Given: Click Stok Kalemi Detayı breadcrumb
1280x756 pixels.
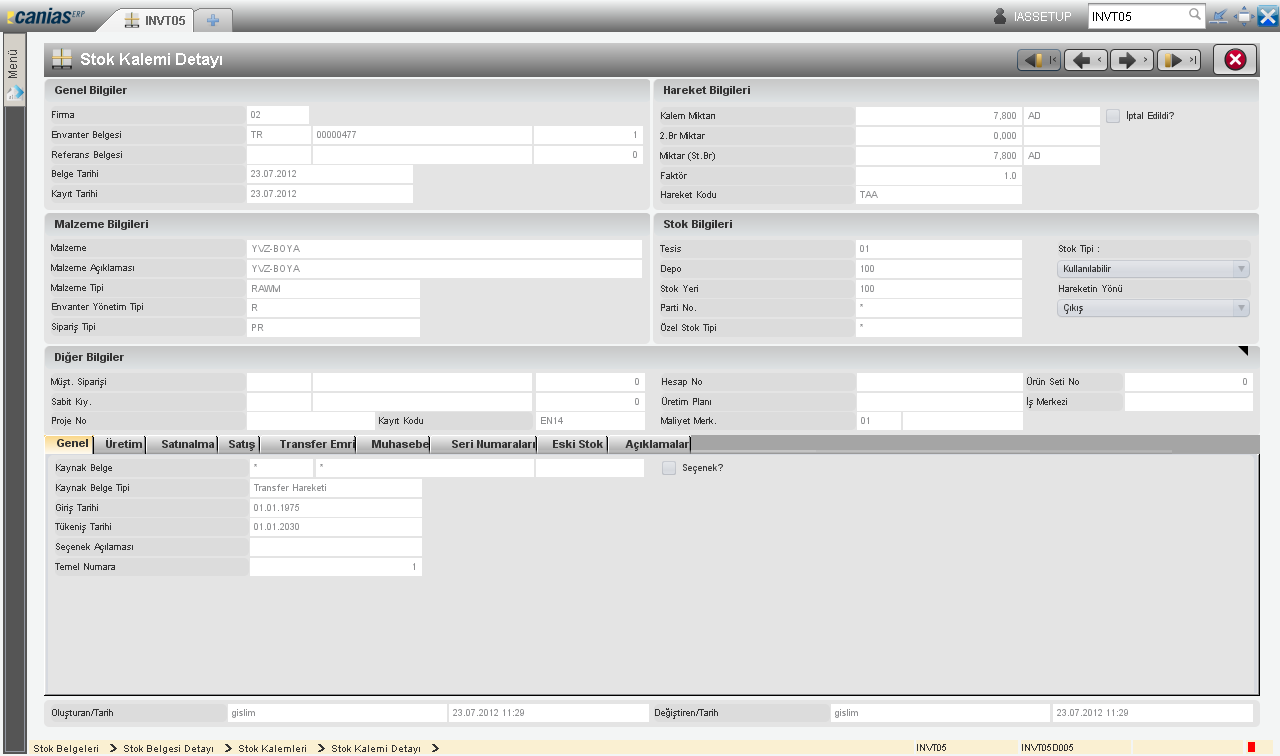Looking at the screenshot, I should [x=376, y=748].
